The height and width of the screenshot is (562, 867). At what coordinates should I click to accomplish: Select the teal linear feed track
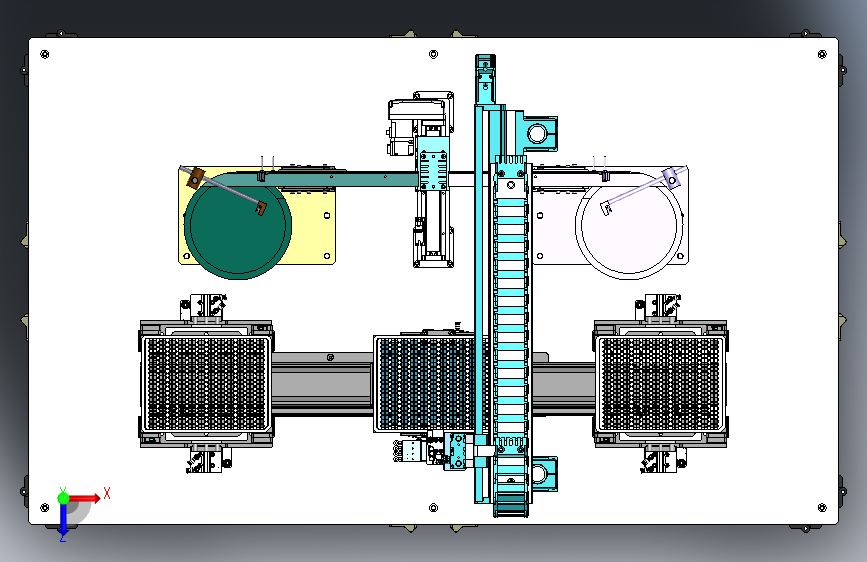pos(332,179)
